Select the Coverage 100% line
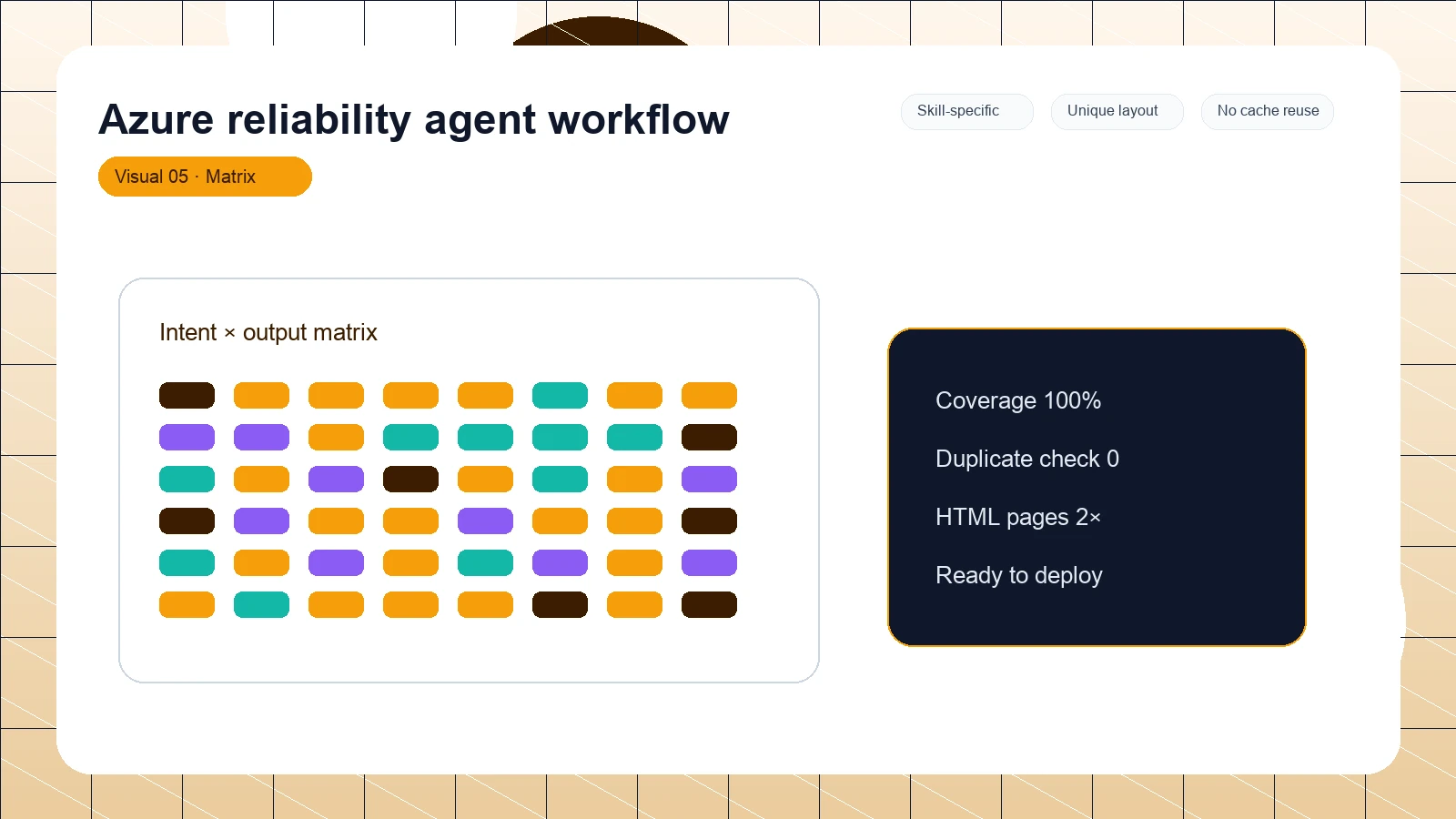The width and height of the screenshot is (1456, 819). click(x=1018, y=400)
